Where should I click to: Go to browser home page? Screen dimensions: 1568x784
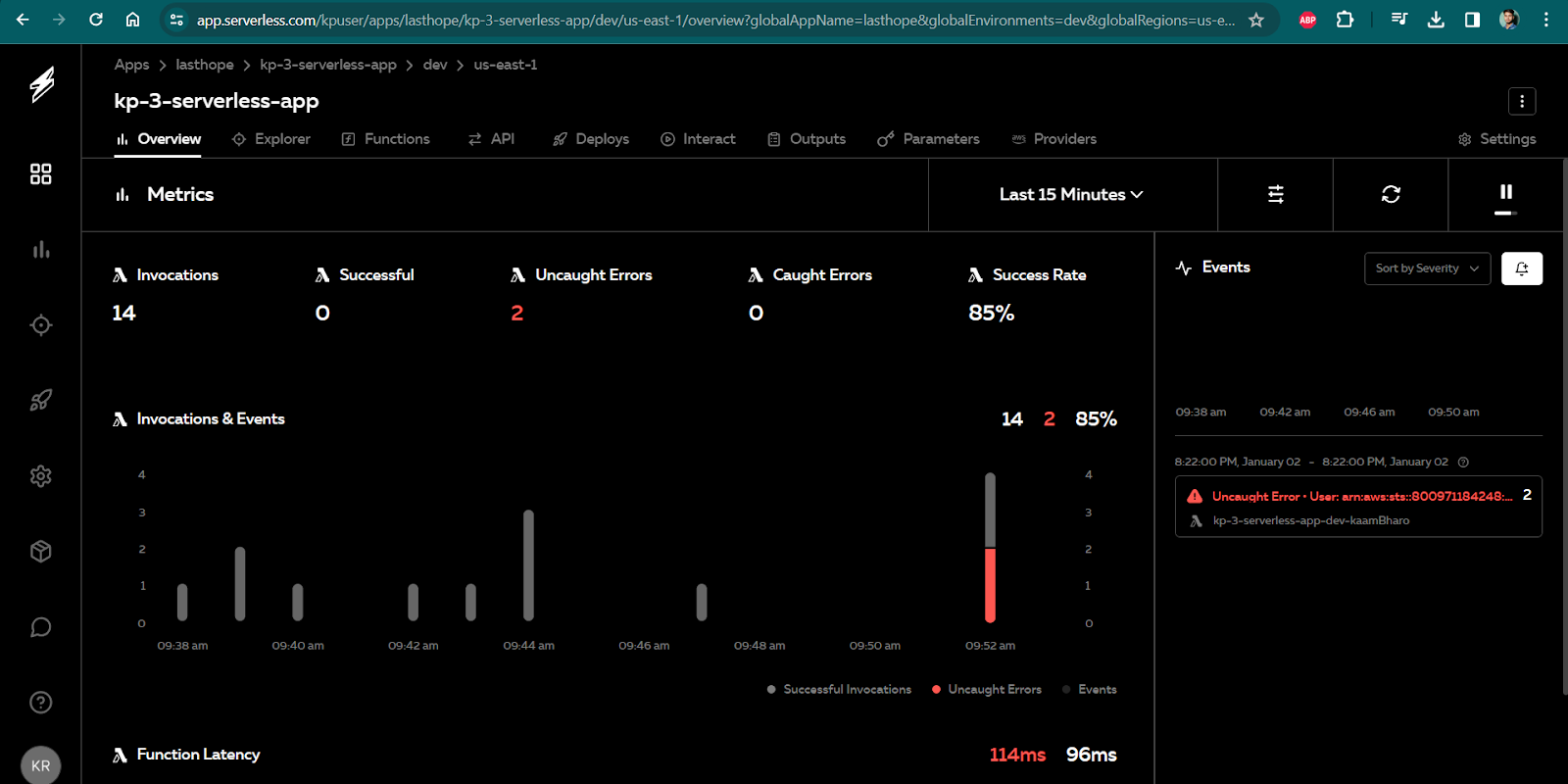click(x=132, y=20)
